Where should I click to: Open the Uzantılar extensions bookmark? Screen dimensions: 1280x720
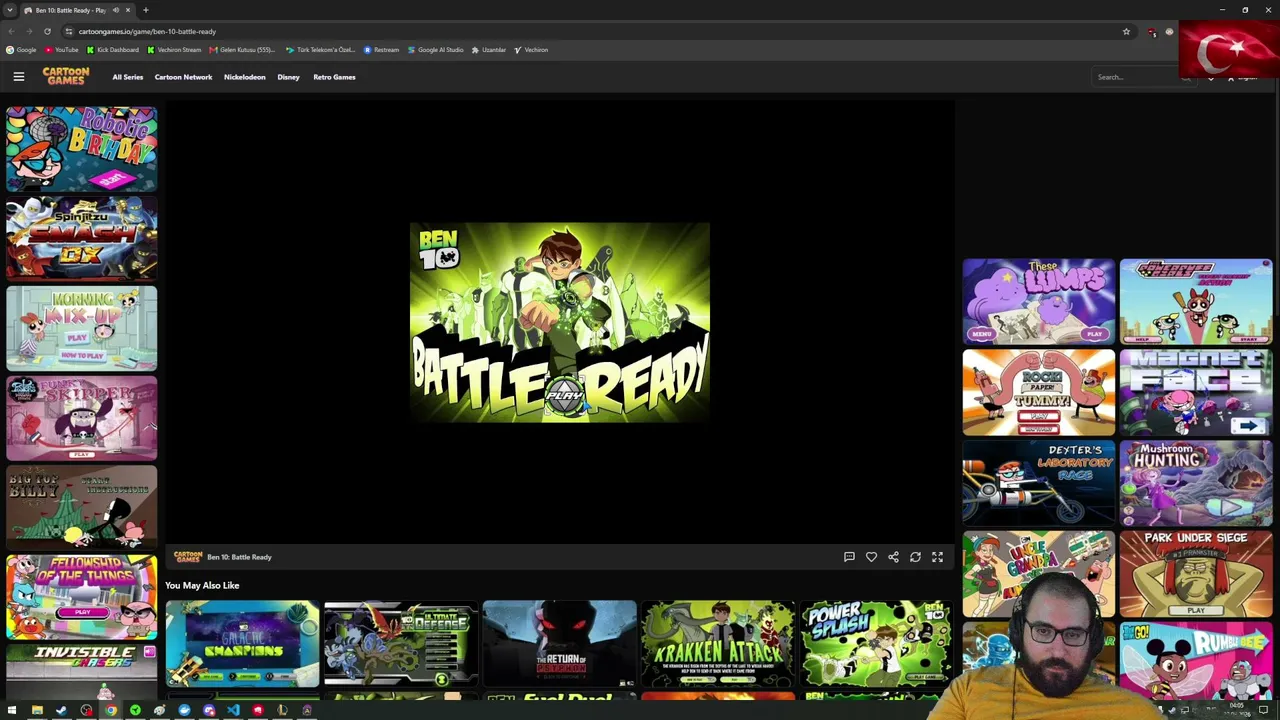click(x=489, y=50)
